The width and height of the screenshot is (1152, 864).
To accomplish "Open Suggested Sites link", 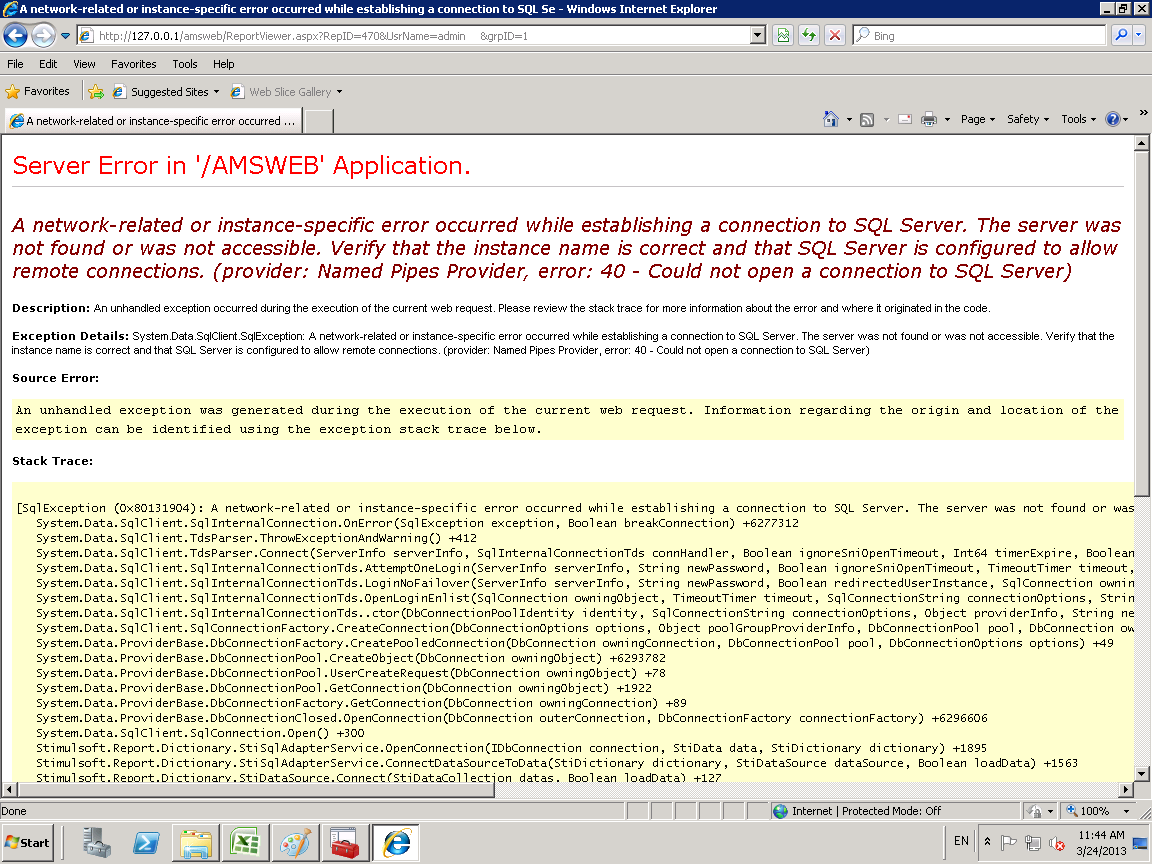I will pos(161,92).
